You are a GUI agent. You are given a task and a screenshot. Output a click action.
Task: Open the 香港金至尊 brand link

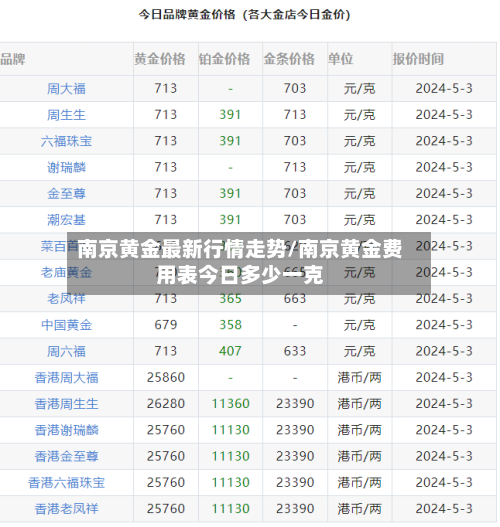point(66,456)
